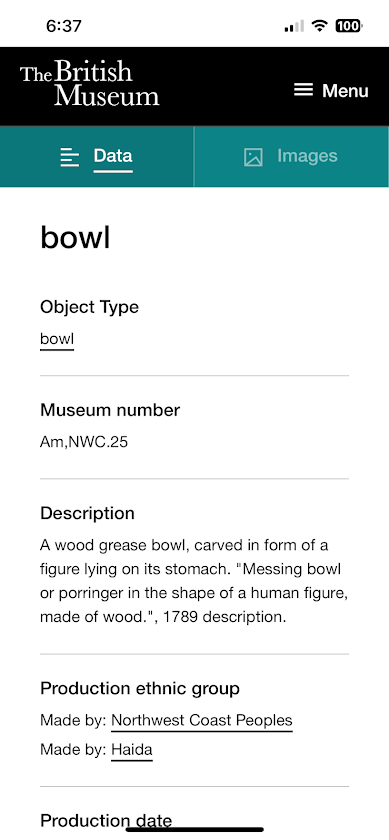
Task: Tap the British Museum logo
Action: tap(89, 83)
